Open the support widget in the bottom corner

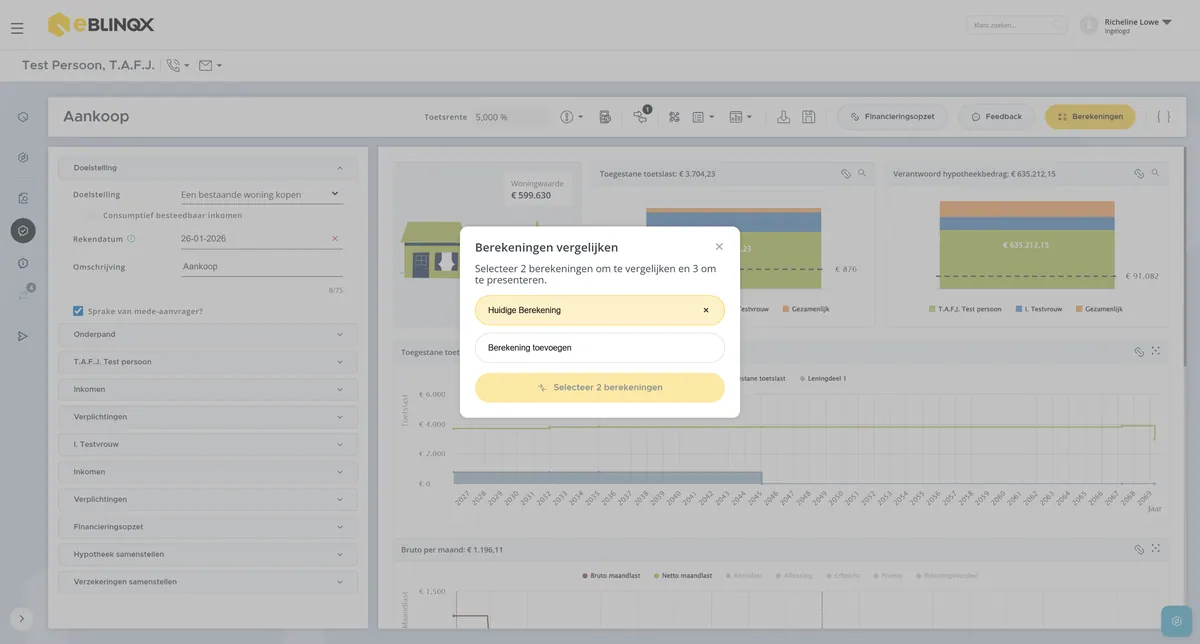coord(1177,621)
